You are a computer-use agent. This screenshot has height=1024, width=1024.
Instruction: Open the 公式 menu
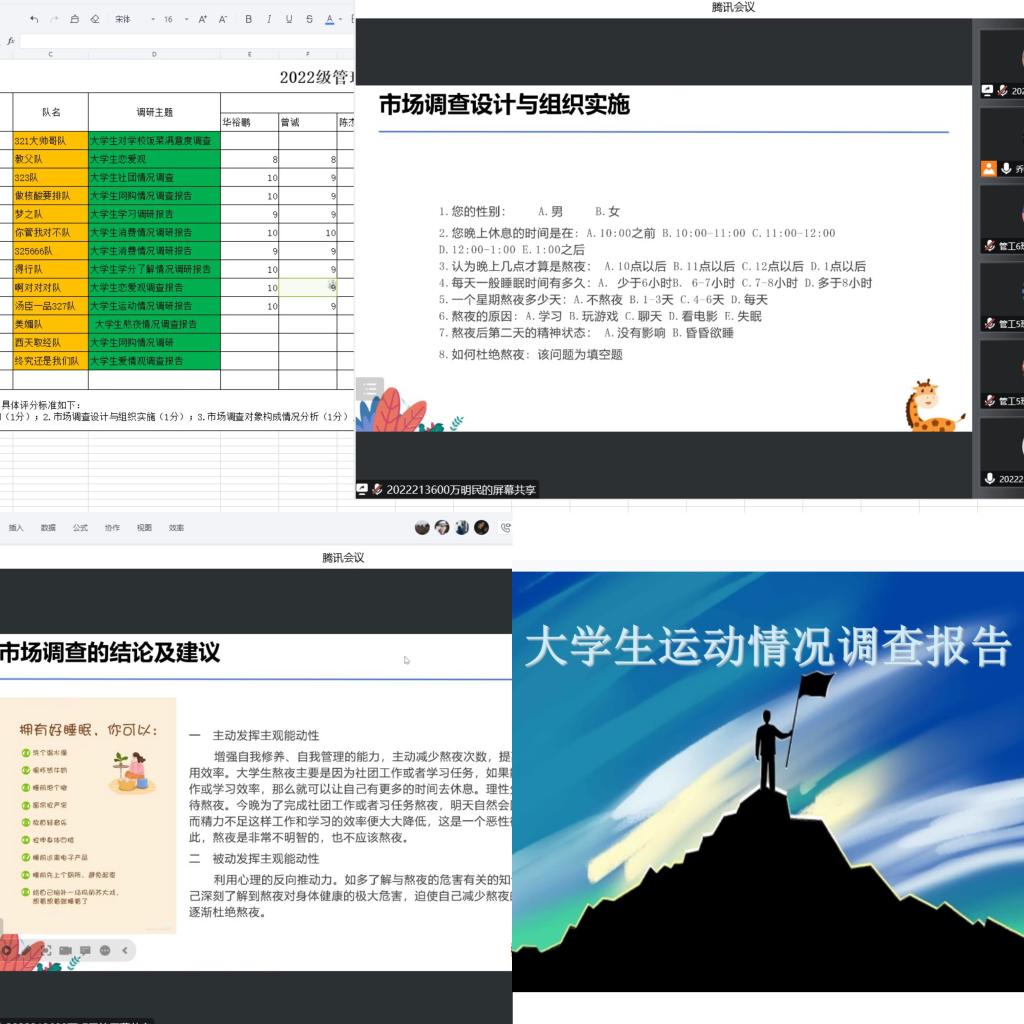pyautogui.click(x=80, y=527)
